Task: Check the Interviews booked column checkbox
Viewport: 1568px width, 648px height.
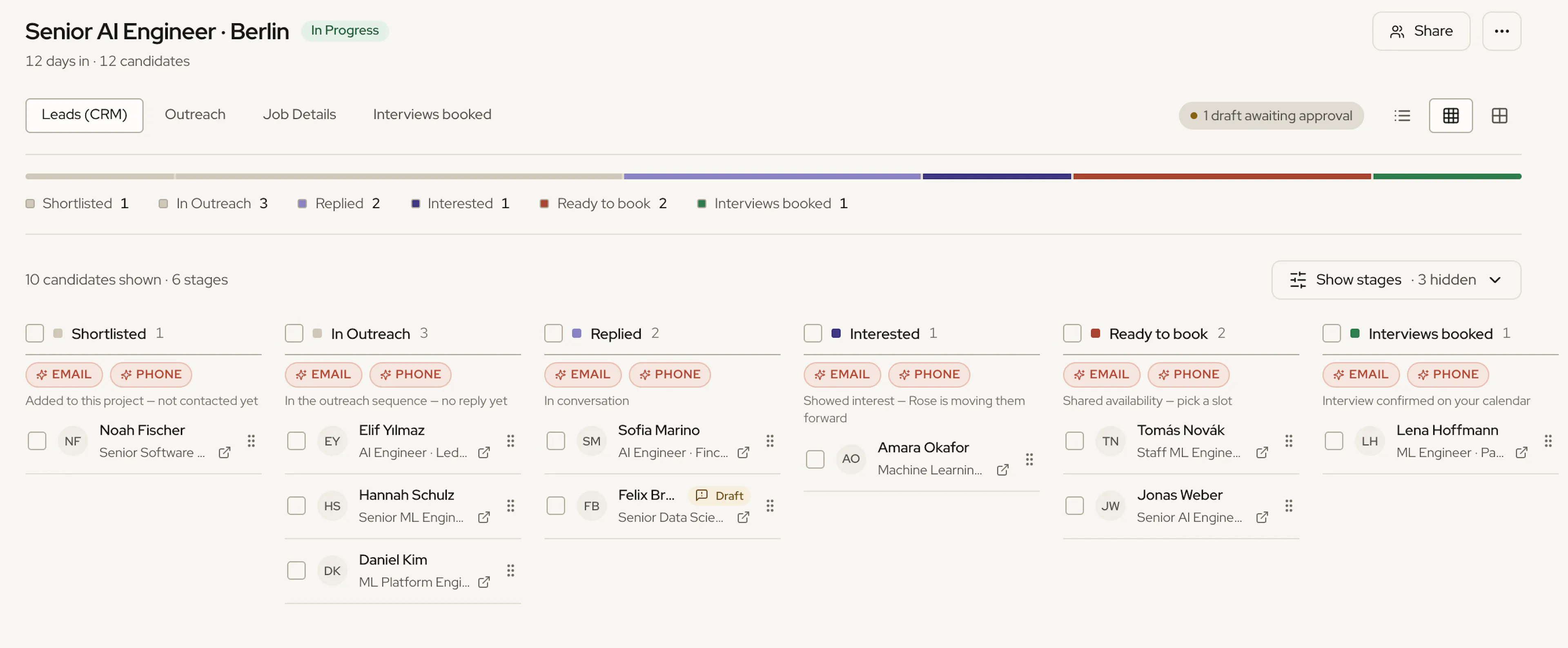Action: tap(1331, 333)
